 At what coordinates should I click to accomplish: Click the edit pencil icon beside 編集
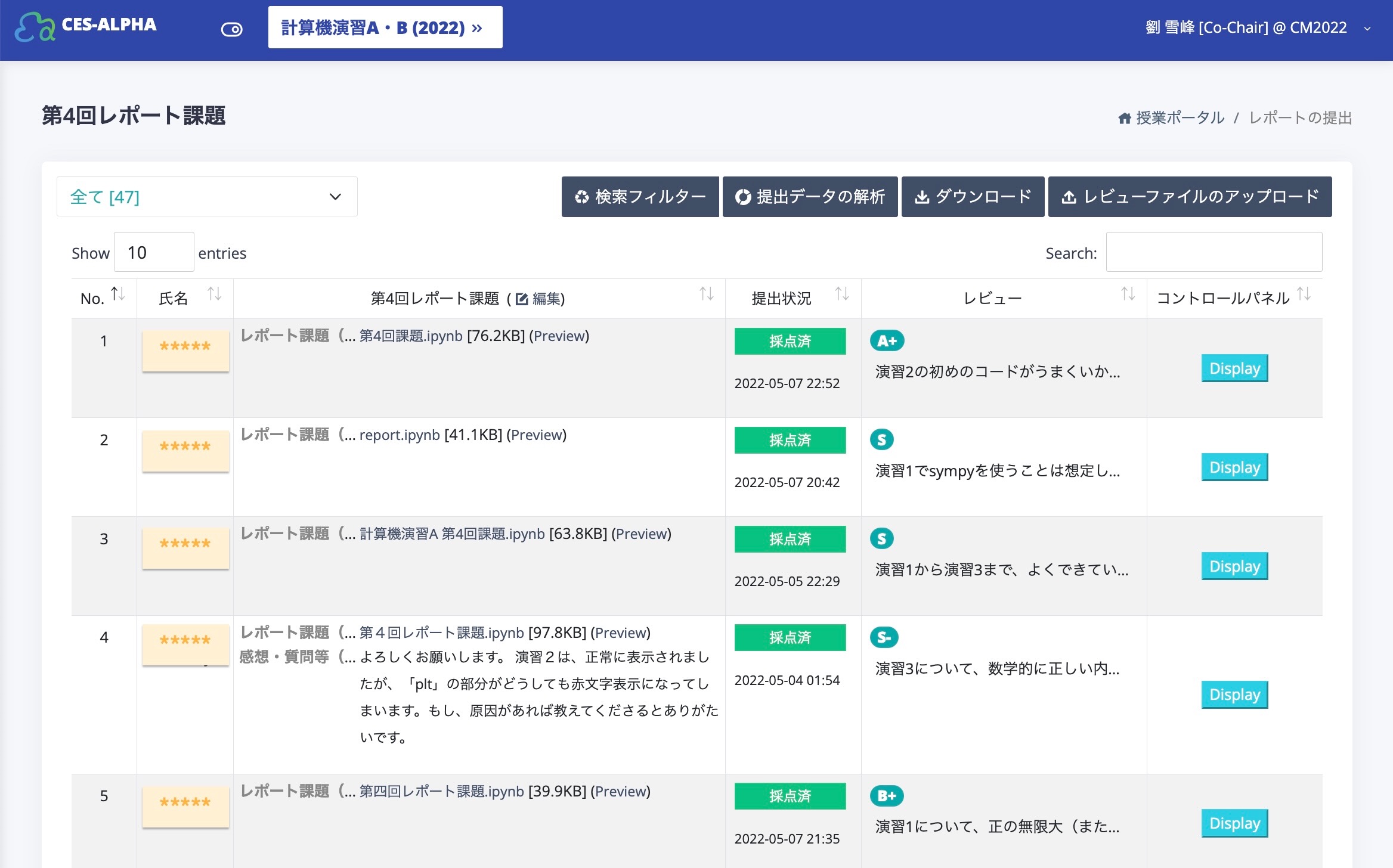[522, 299]
